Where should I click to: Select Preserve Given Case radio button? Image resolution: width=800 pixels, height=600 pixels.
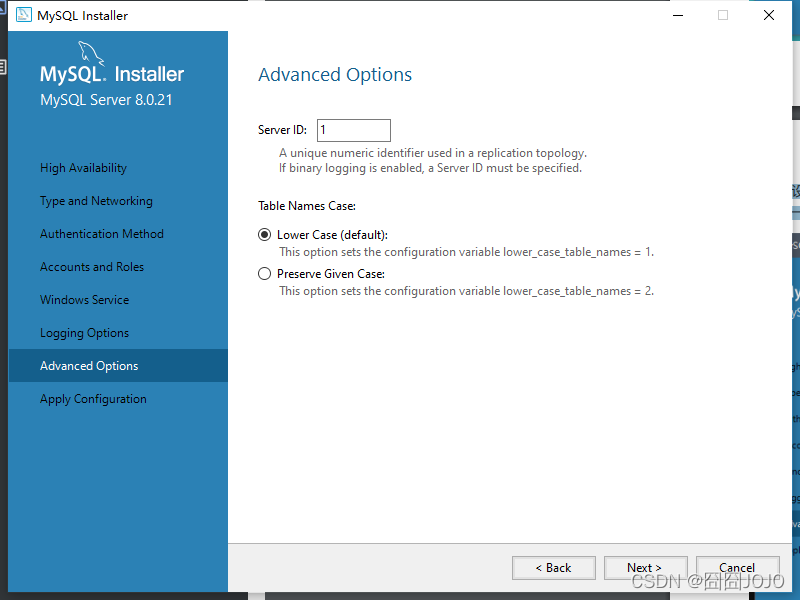click(x=264, y=274)
